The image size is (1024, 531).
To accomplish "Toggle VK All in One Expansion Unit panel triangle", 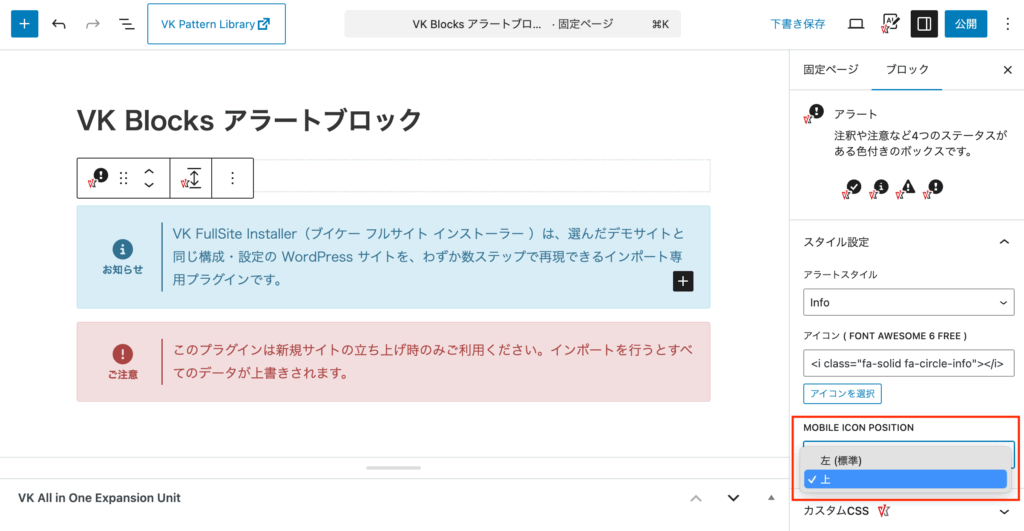I will [771, 498].
